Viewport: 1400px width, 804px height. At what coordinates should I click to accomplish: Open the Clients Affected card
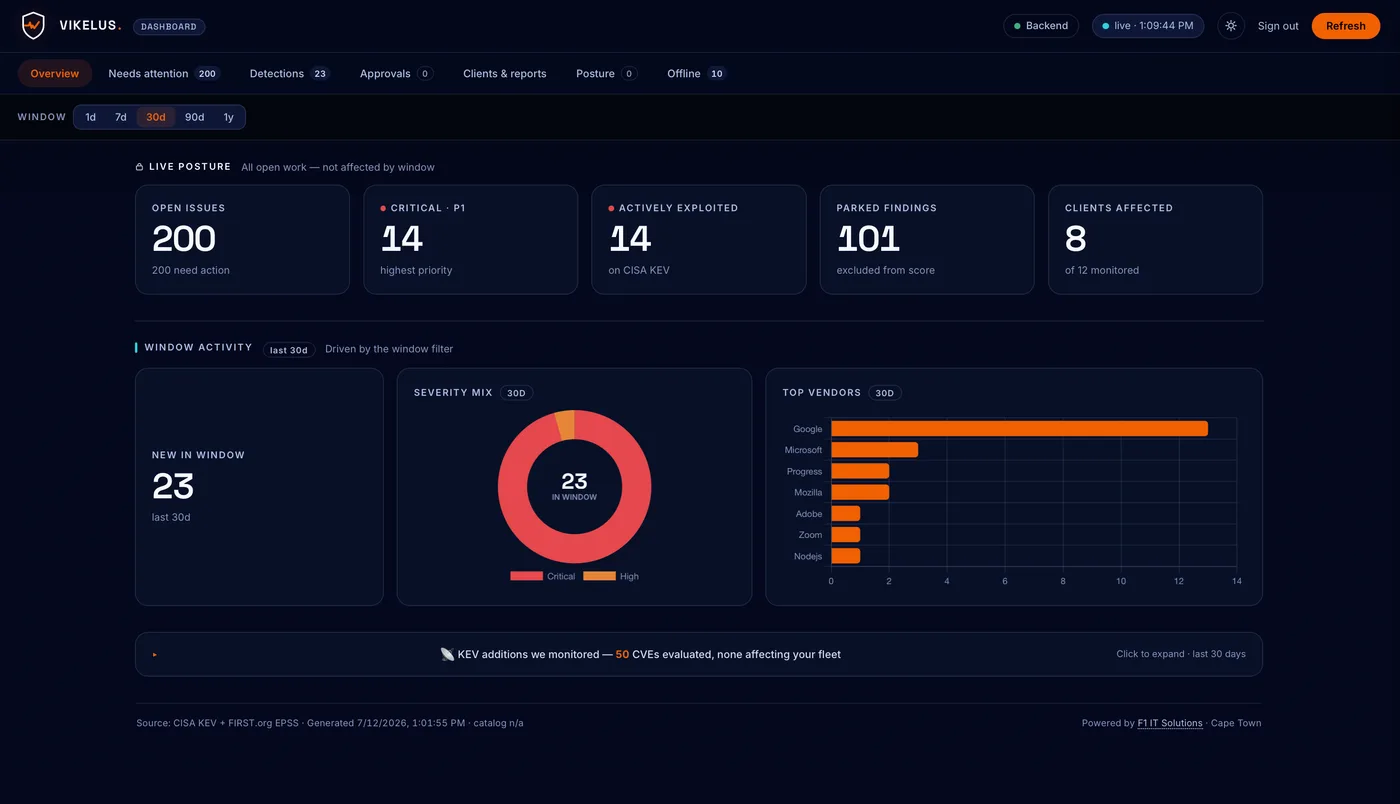tap(1155, 240)
